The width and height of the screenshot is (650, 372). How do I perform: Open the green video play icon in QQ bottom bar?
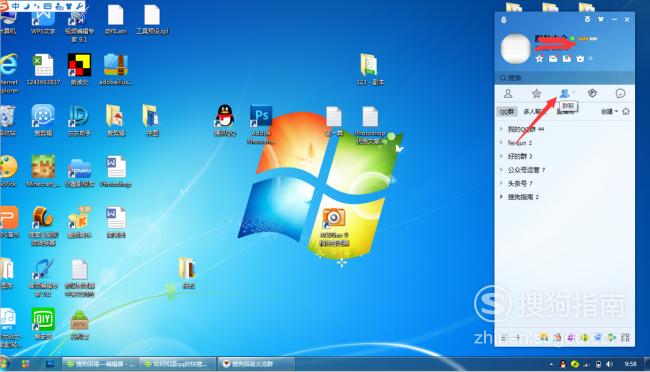pyautogui.click(x=611, y=338)
